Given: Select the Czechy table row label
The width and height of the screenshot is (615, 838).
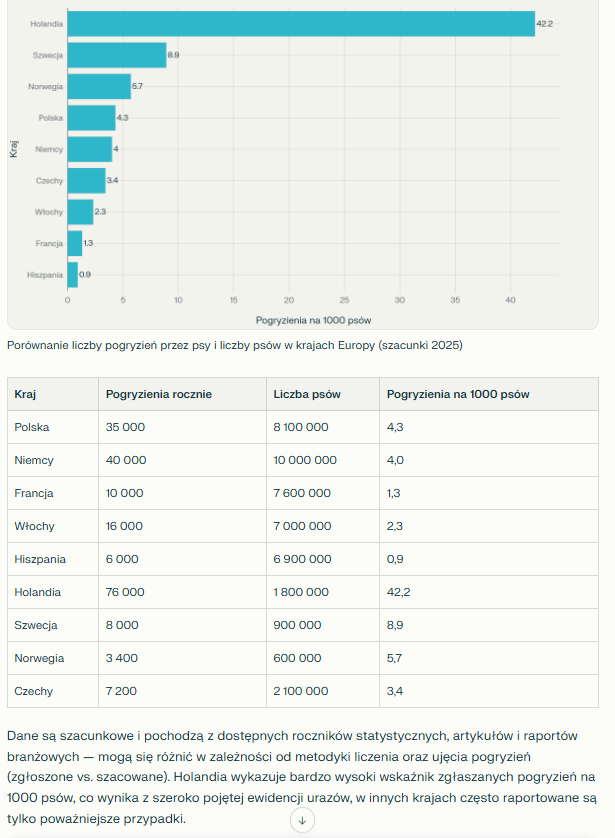Looking at the screenshot, I should coord(33,691).
